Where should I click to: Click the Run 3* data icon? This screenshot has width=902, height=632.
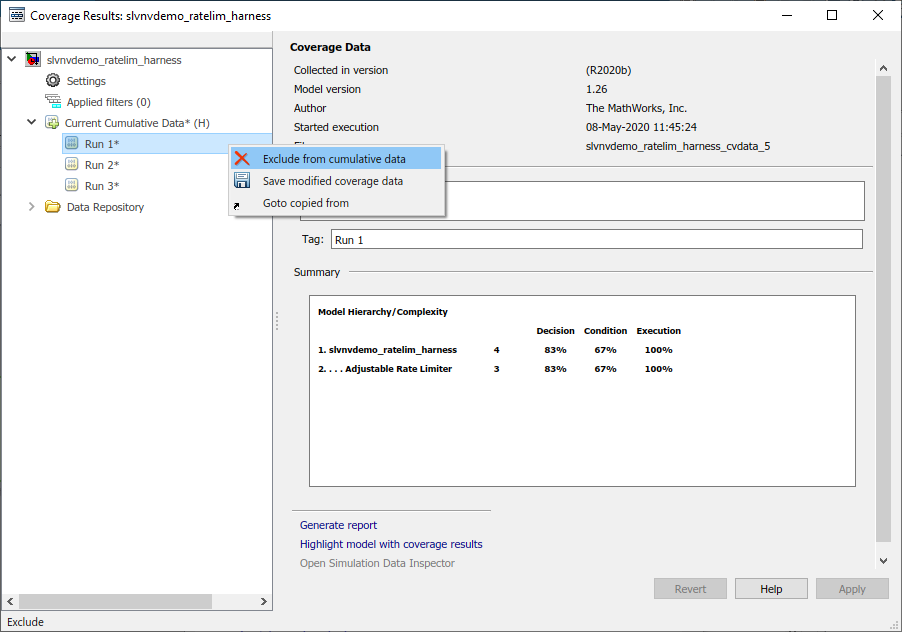(72, 186)
